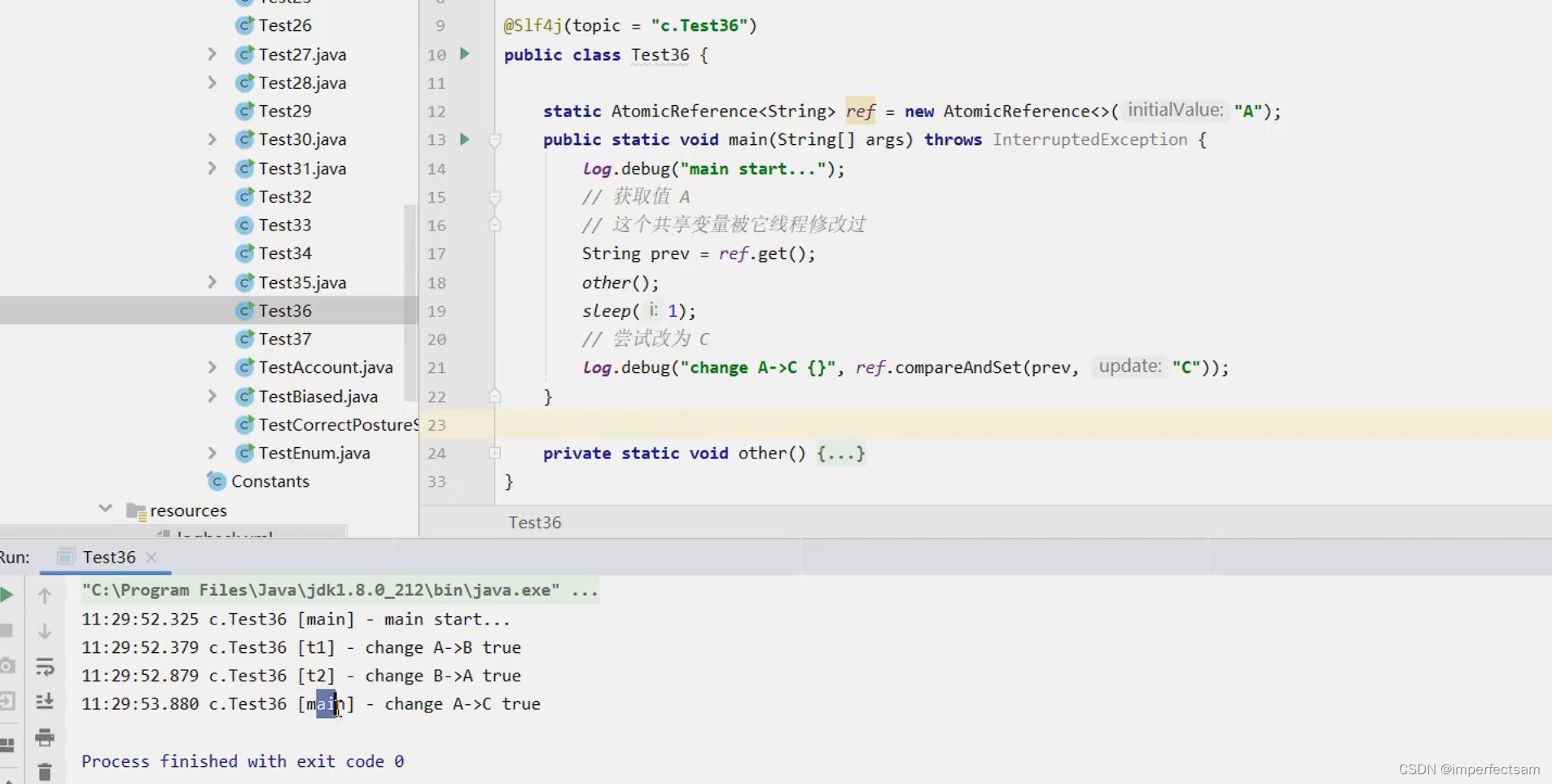
Task: Click 'Process finished with exit code 0' text
Action: [x=243, y=761]
